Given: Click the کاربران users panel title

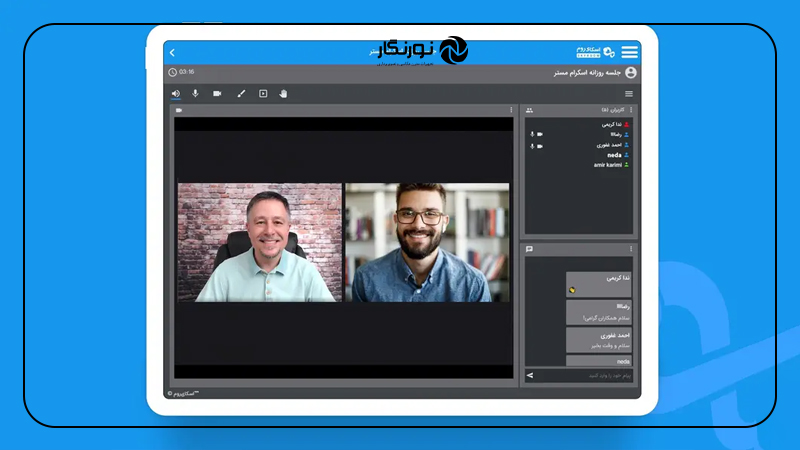Looking at the screenshot, I should tap(613, 110).
